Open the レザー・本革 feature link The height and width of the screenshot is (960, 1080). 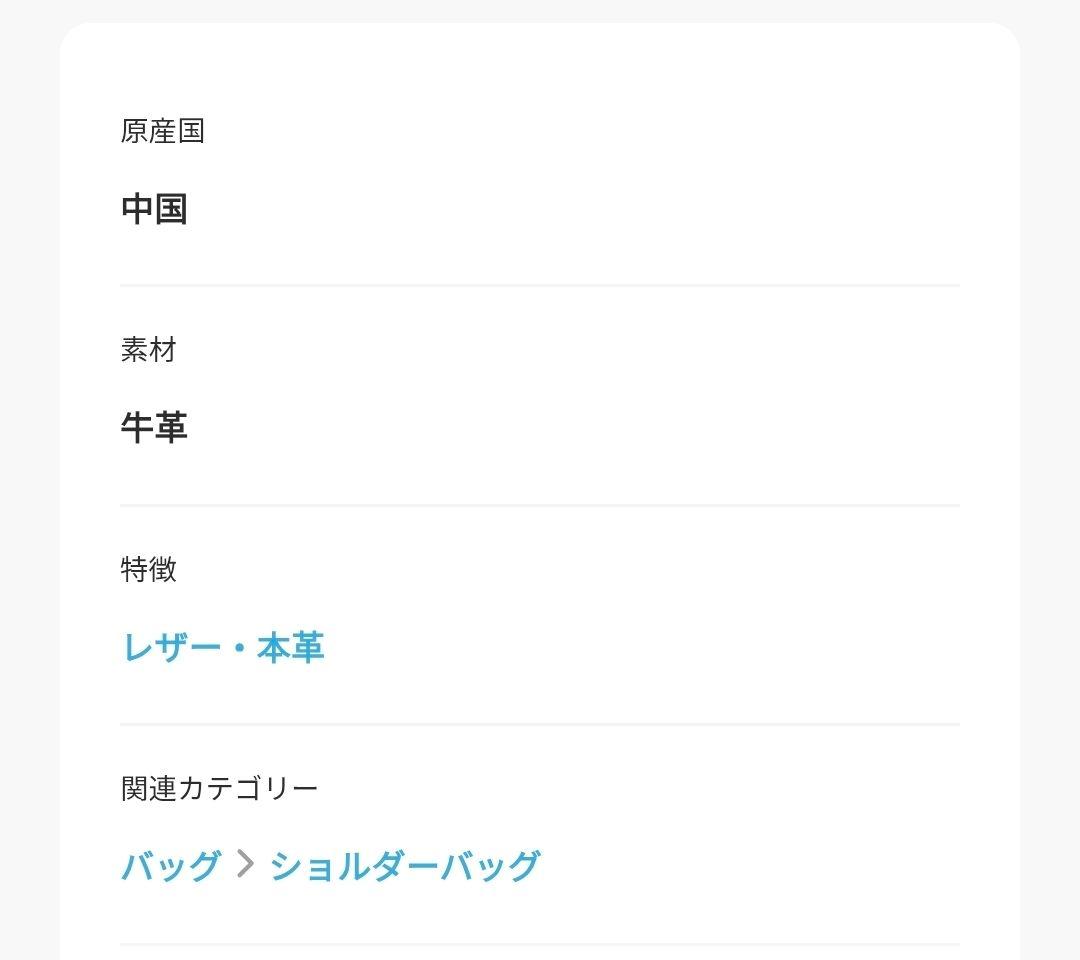[x=222, y=647]
